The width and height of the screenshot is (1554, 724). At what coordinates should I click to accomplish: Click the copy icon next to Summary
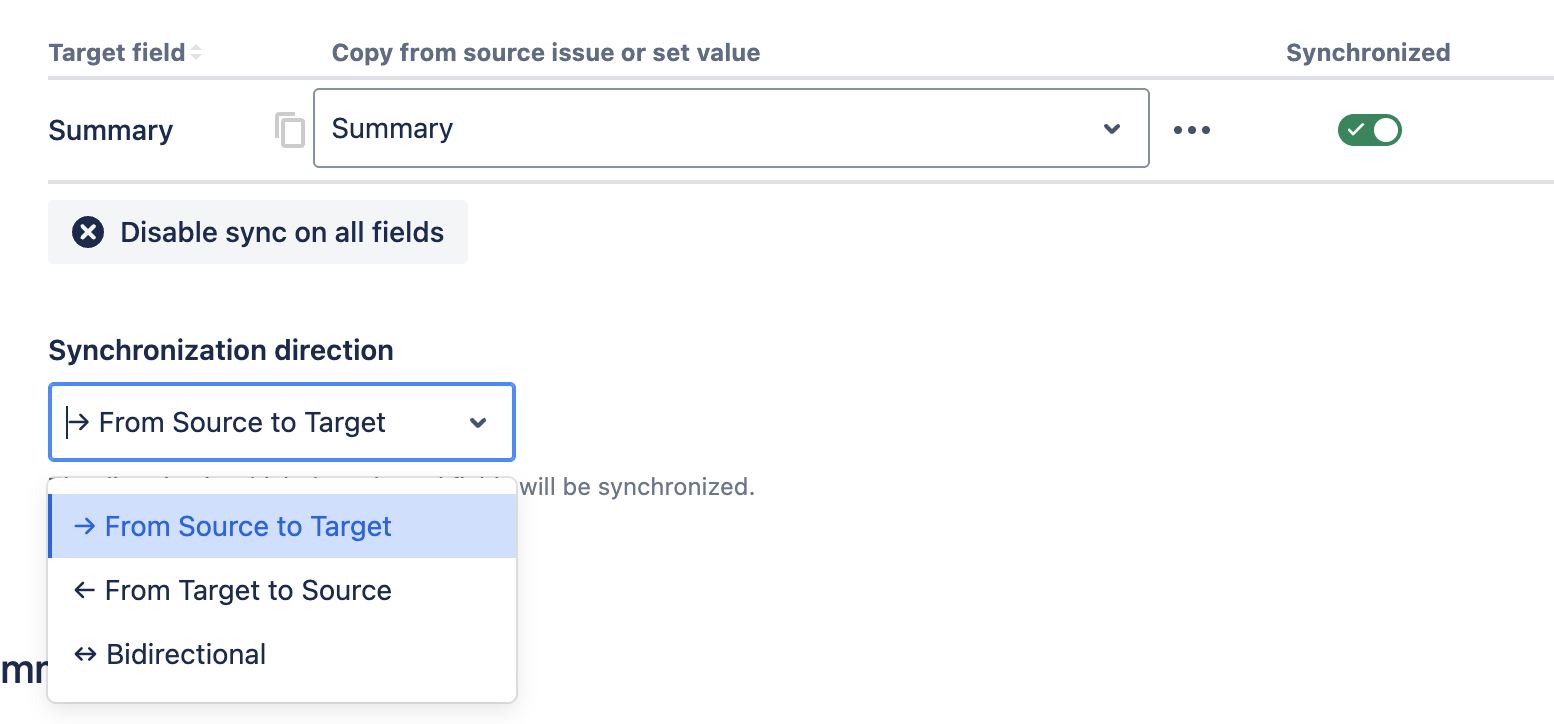[290, 130]
